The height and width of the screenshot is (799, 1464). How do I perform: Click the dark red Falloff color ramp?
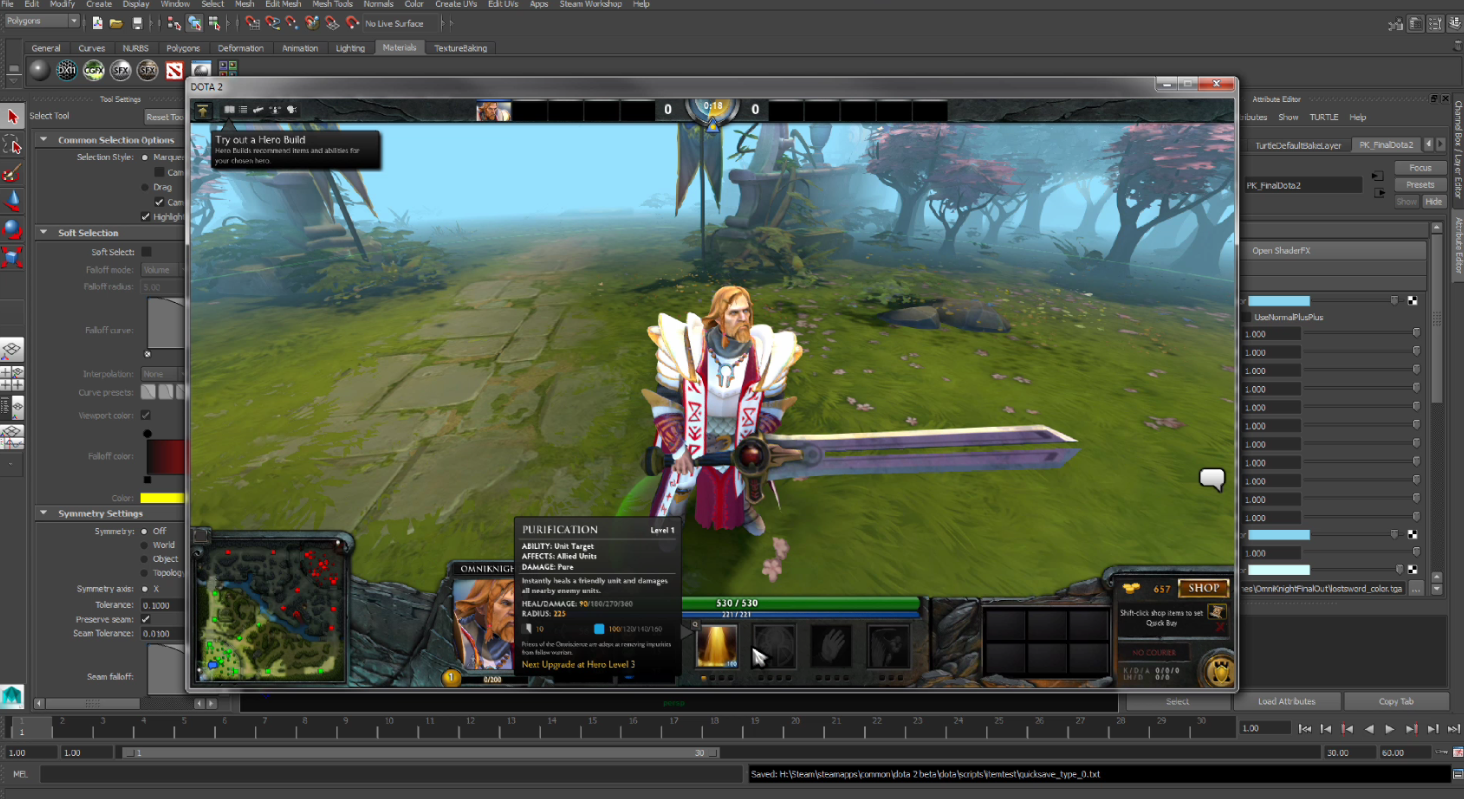tap(166, 456)
